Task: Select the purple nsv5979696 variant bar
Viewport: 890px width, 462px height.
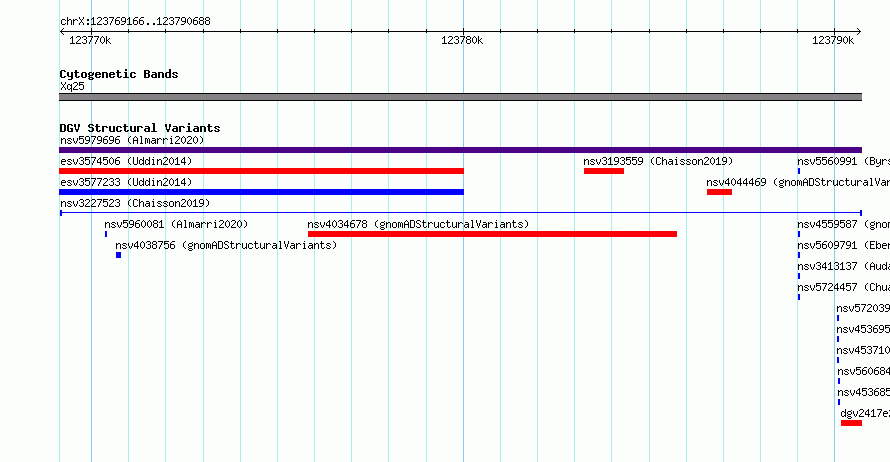Action: [x=460, y=150]
